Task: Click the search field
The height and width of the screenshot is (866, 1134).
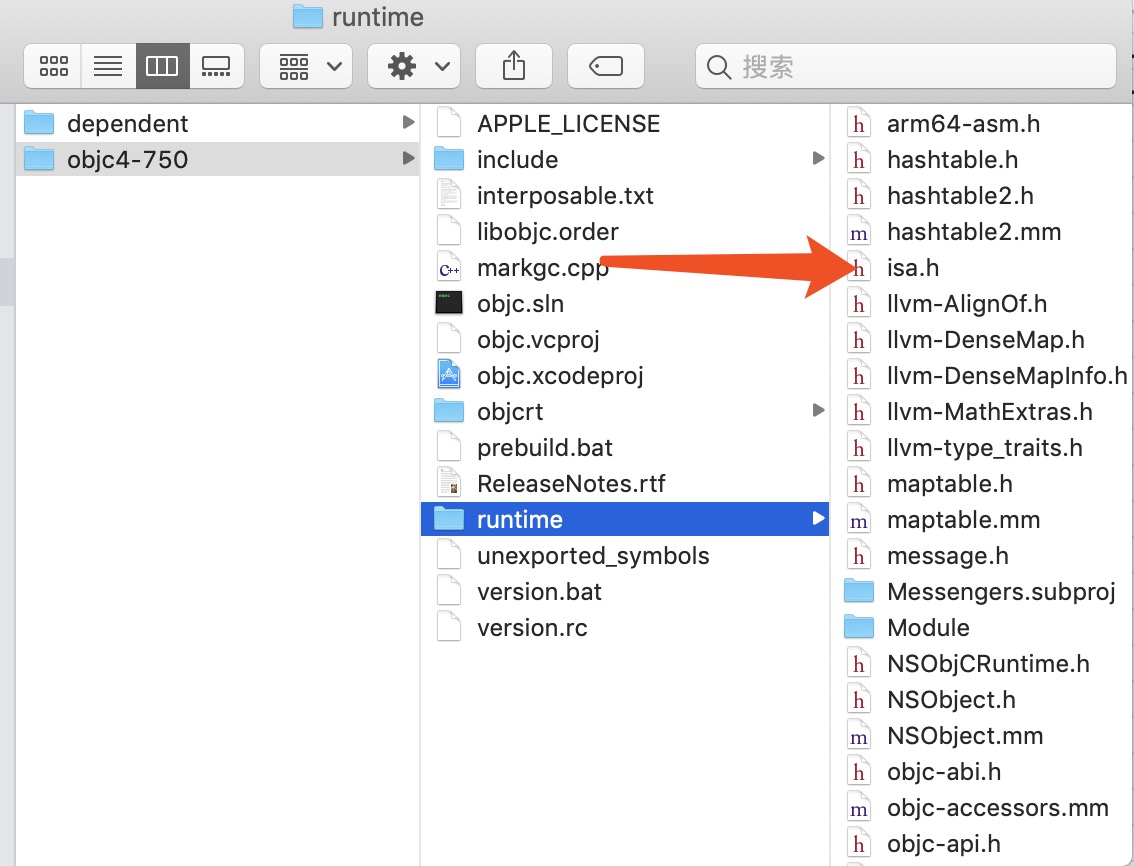Action: click(x=905, y=67)
